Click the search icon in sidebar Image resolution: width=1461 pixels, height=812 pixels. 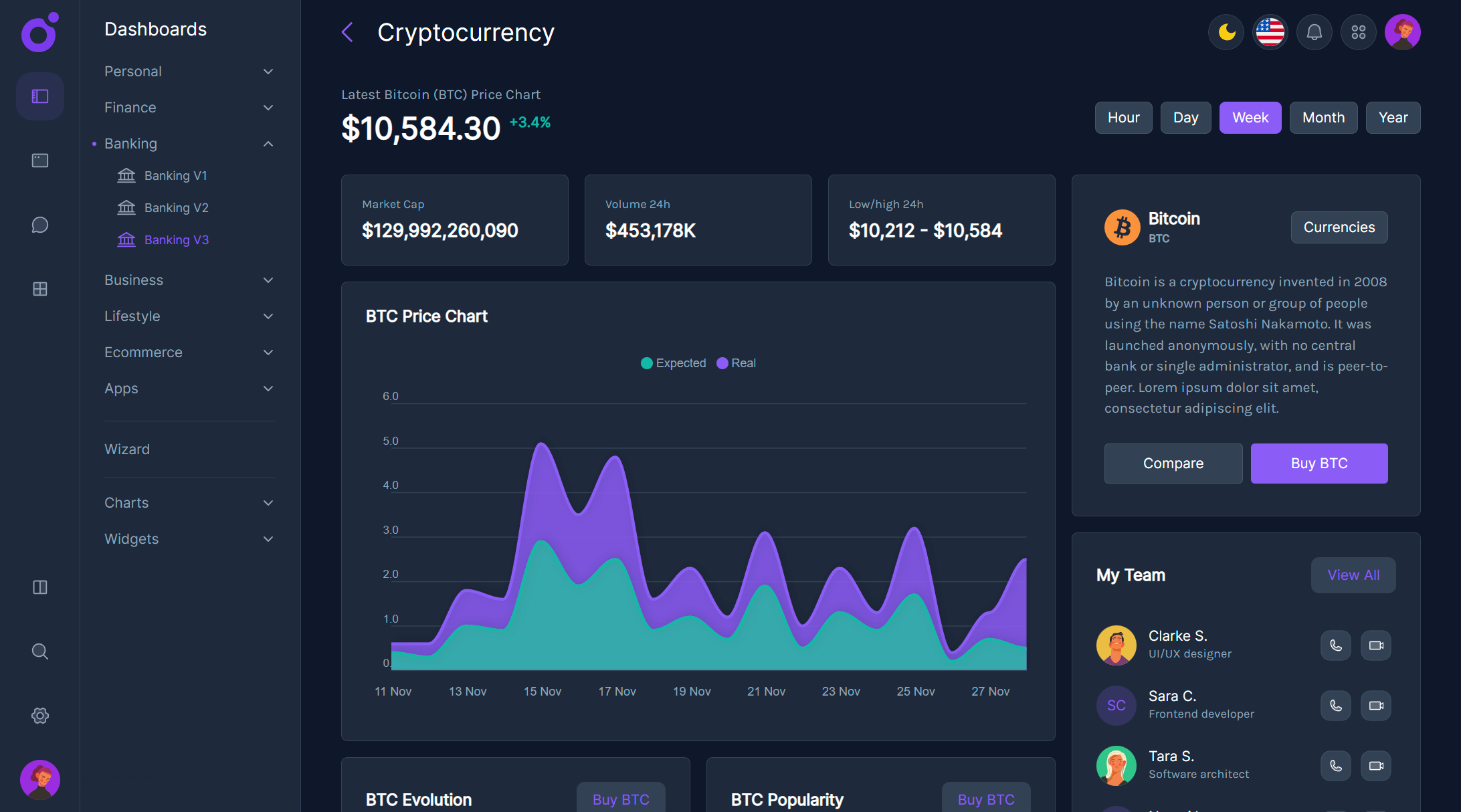click(39, 651)
